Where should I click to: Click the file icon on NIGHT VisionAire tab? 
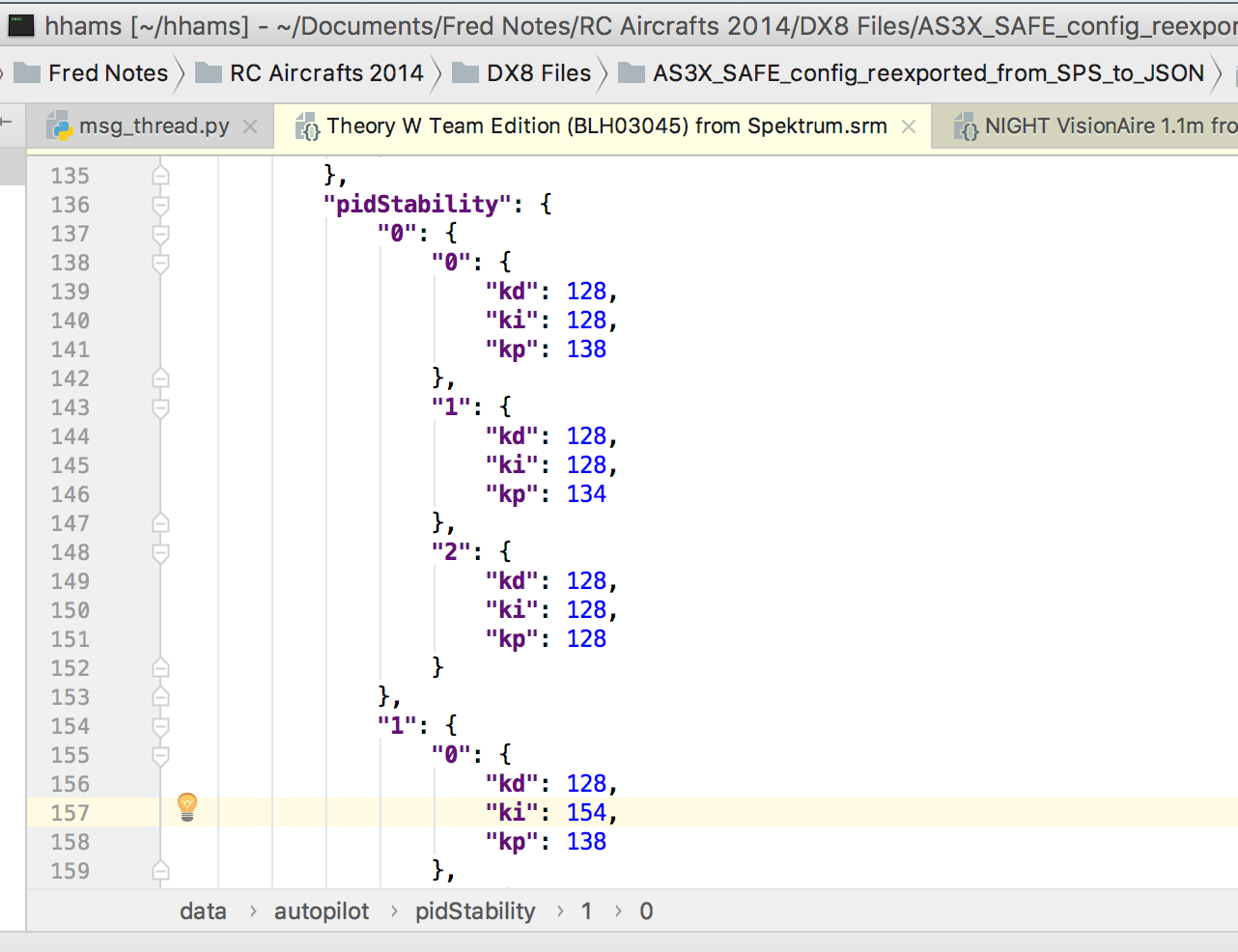coord(966,126)
